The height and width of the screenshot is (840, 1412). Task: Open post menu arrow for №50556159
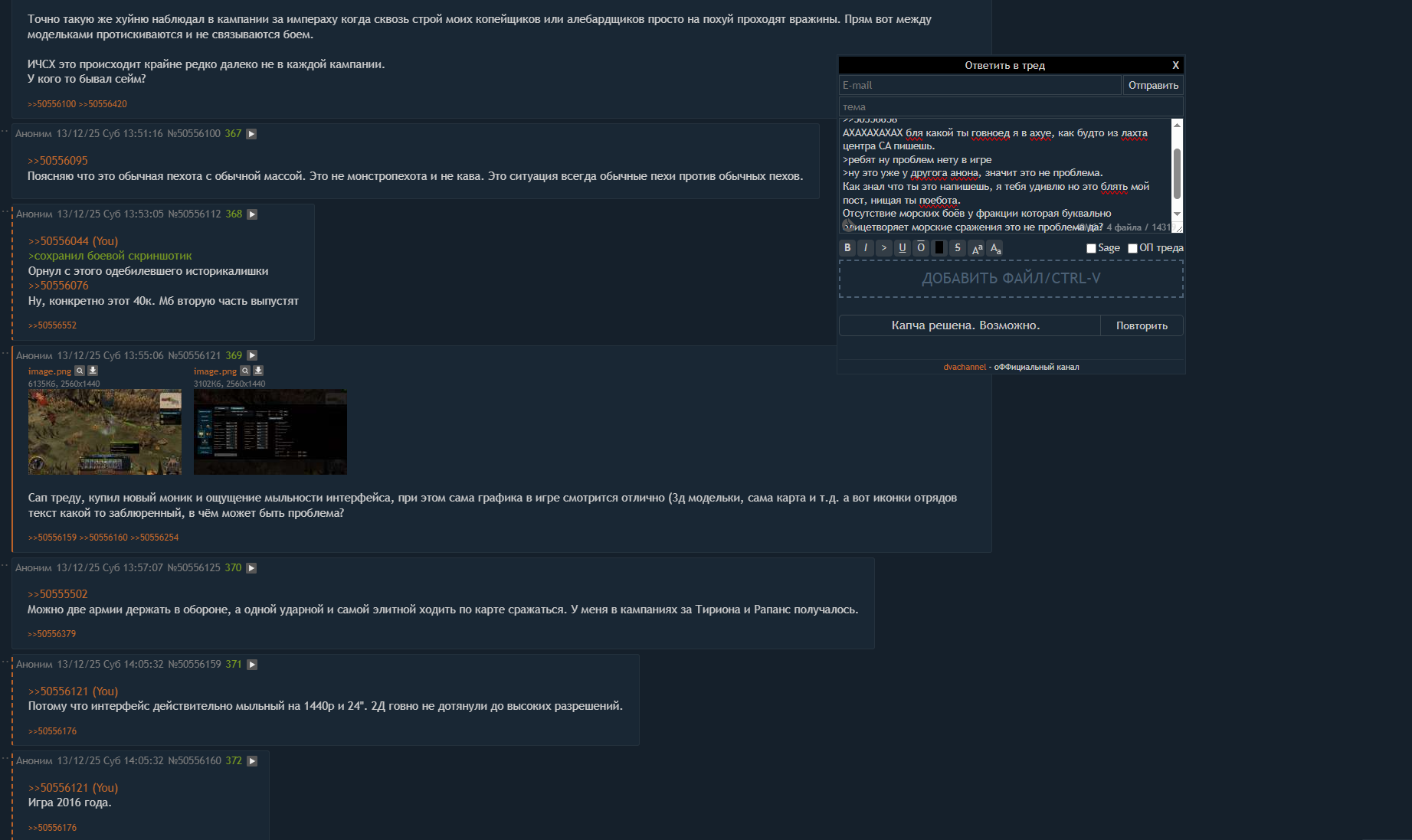pyautogui.click(x=252, y=665)
